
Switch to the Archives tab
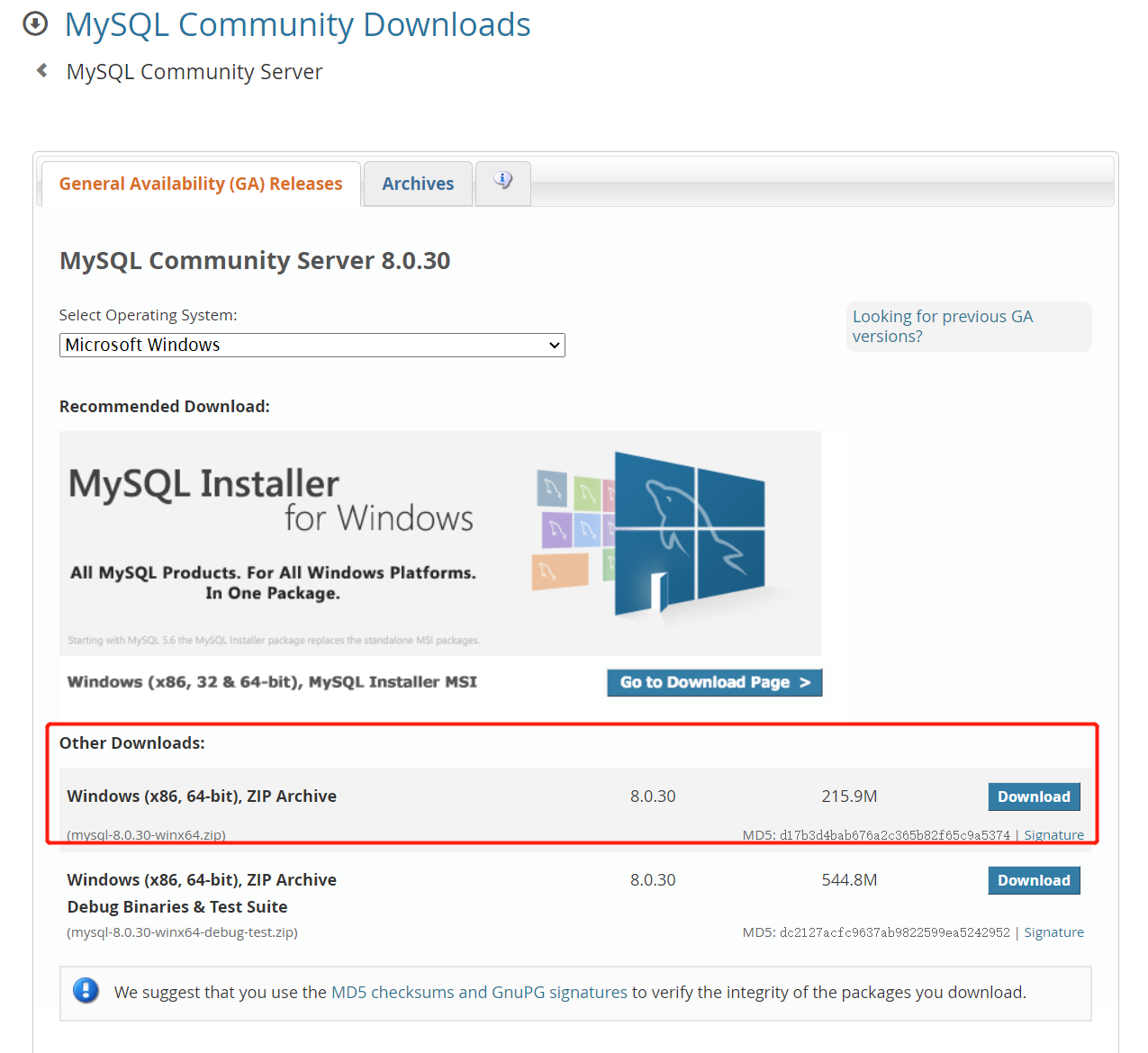pos(418,184)
